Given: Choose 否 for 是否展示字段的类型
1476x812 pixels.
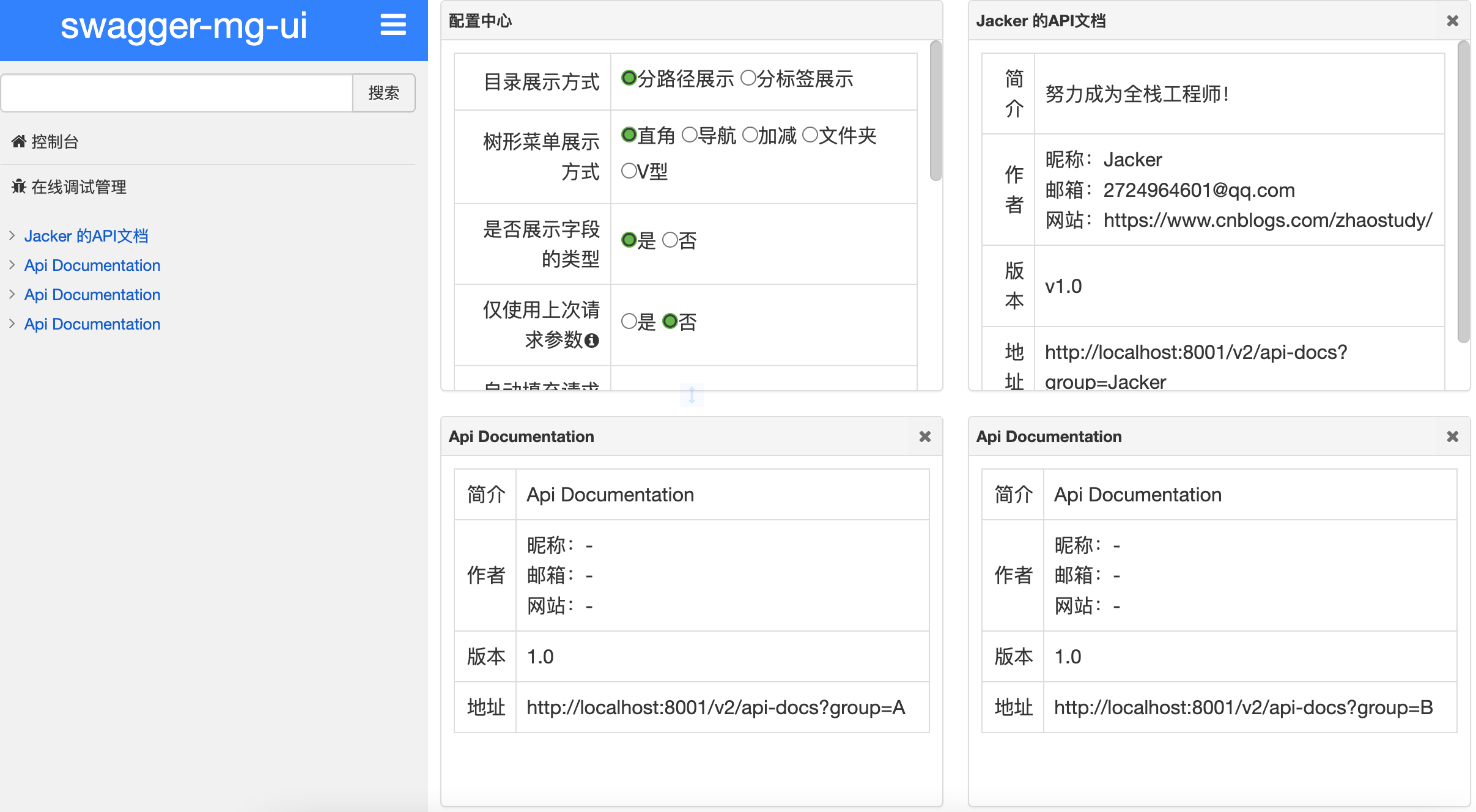Looking at the screenshot, I should tap(670, 240).
